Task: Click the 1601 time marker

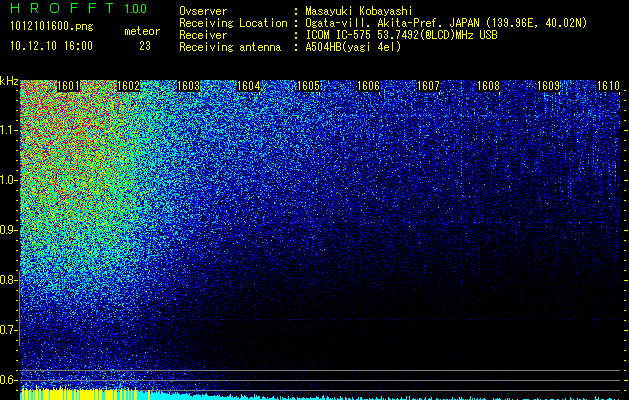Action: [x=69, y=86]
